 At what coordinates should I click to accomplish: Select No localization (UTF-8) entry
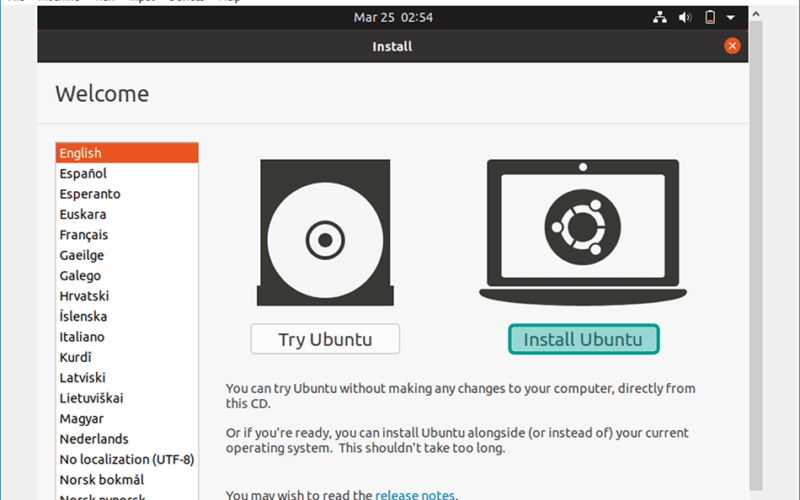coord(127,459)
